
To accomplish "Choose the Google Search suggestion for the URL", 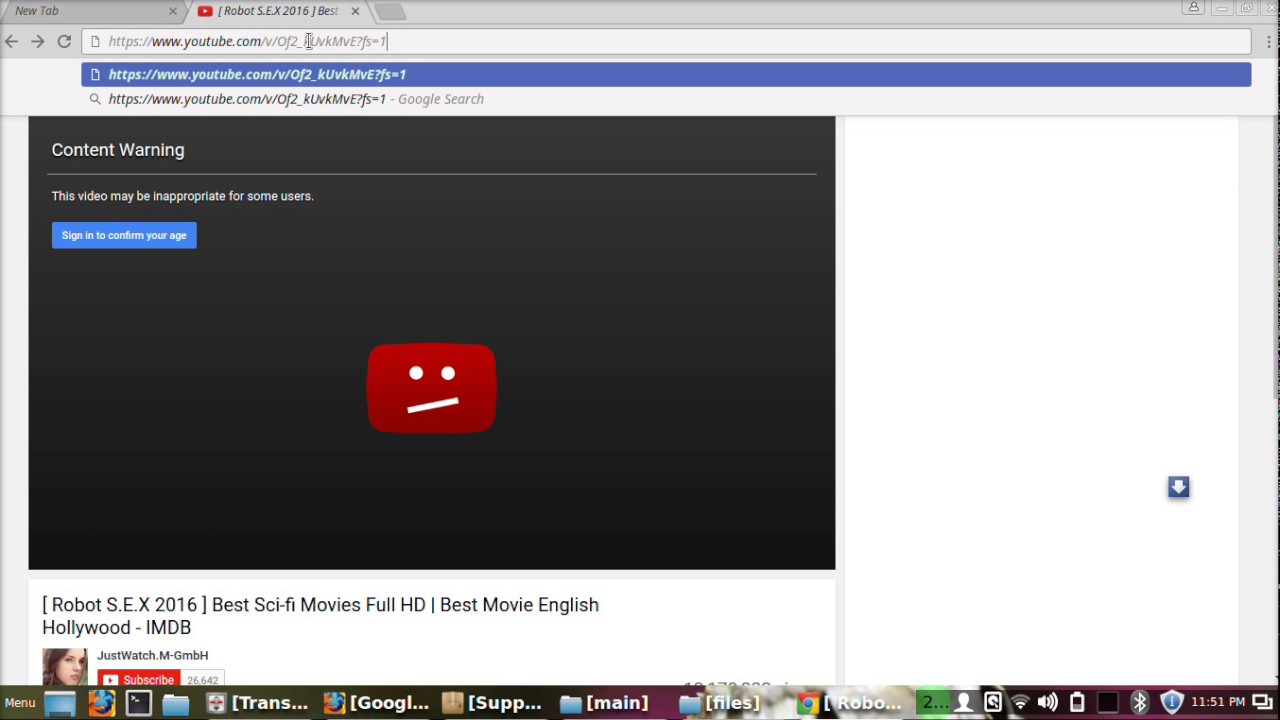I will coord(666,99).
